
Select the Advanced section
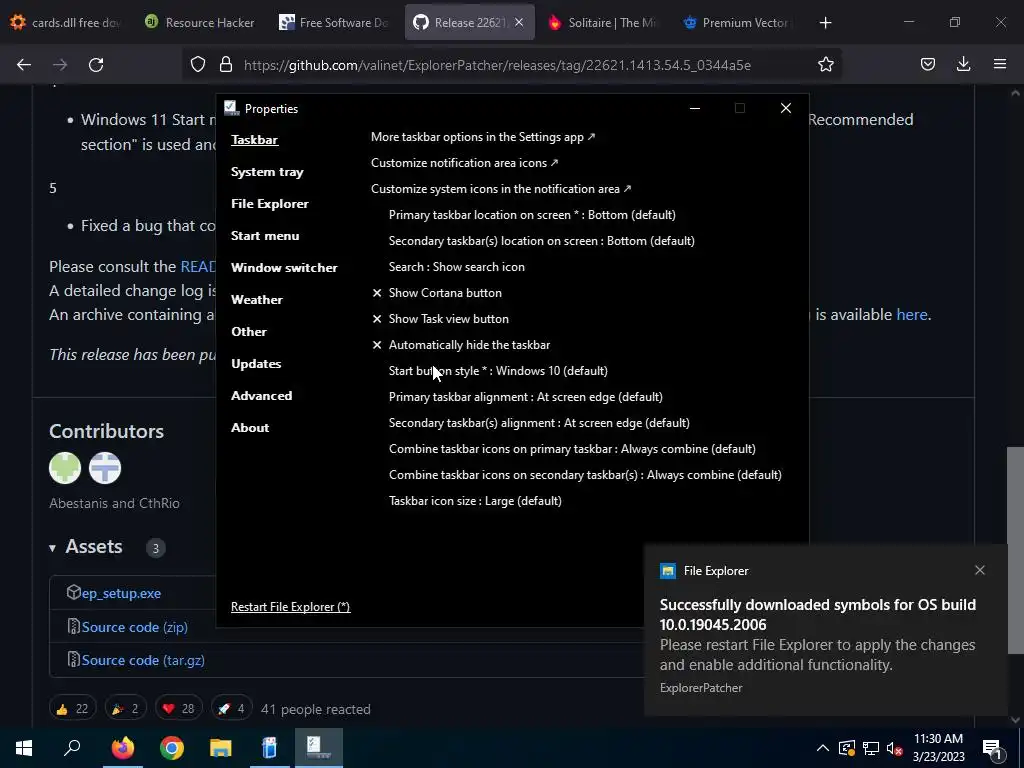point(261,396)
